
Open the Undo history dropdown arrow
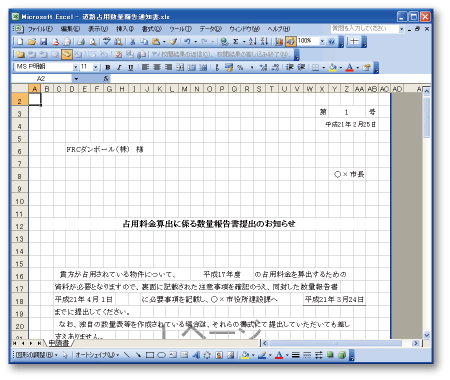(x=195, y=42)
